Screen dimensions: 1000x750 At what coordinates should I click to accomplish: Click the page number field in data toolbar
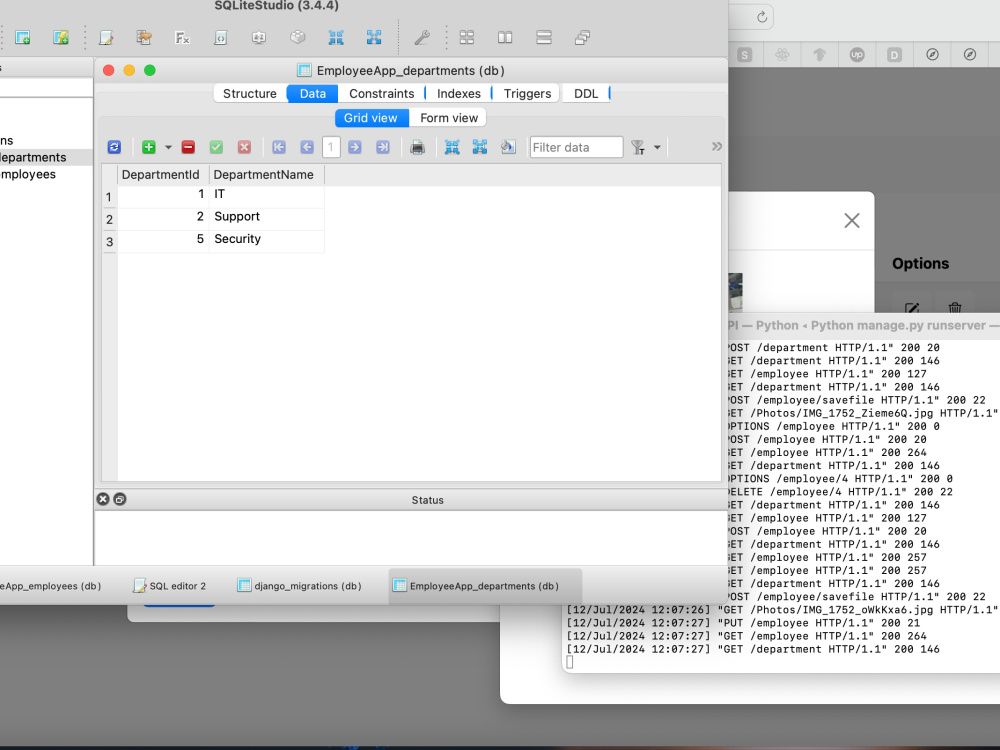click(331, 147)
